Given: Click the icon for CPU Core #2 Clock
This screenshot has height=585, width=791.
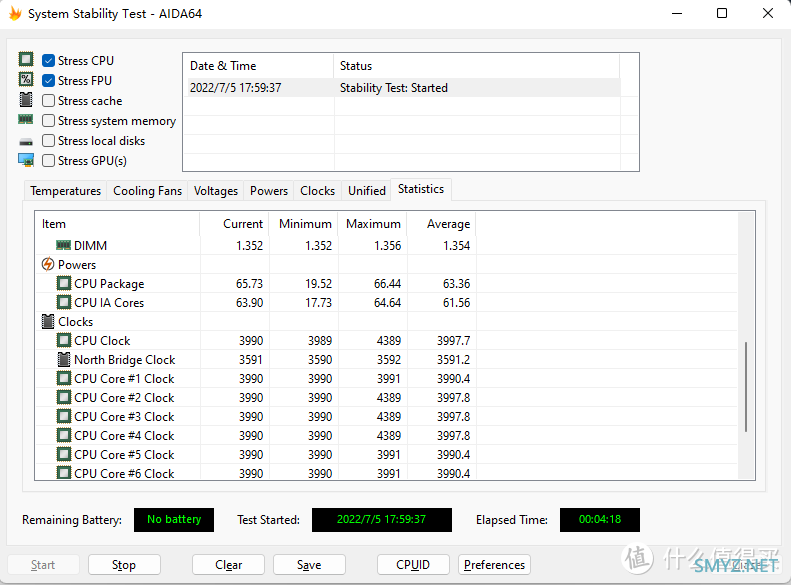Looking at the screenshot, I should tap(64, 397).
